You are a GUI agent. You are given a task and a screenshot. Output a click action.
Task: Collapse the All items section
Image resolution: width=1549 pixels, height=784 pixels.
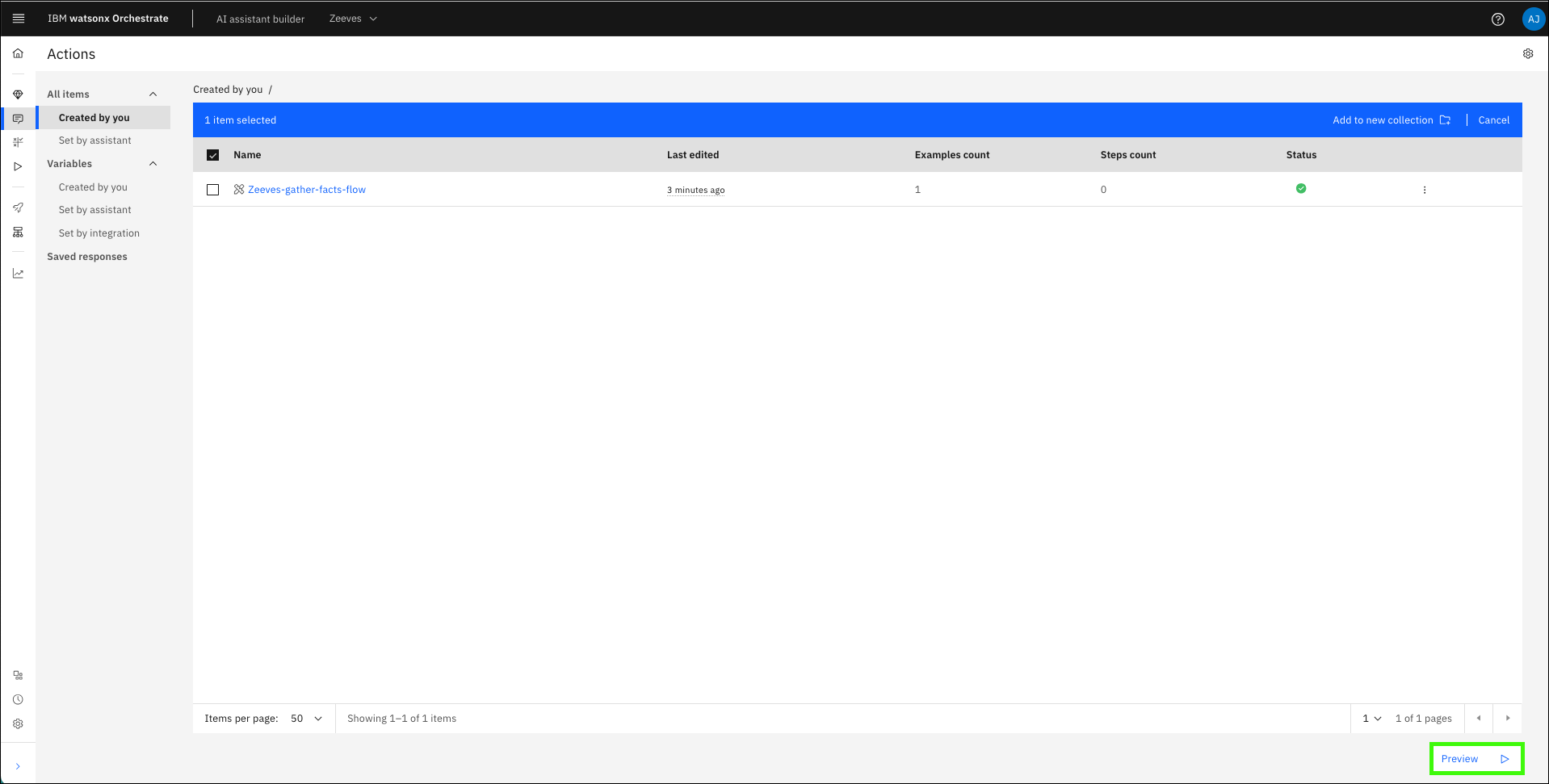point(153,94)
